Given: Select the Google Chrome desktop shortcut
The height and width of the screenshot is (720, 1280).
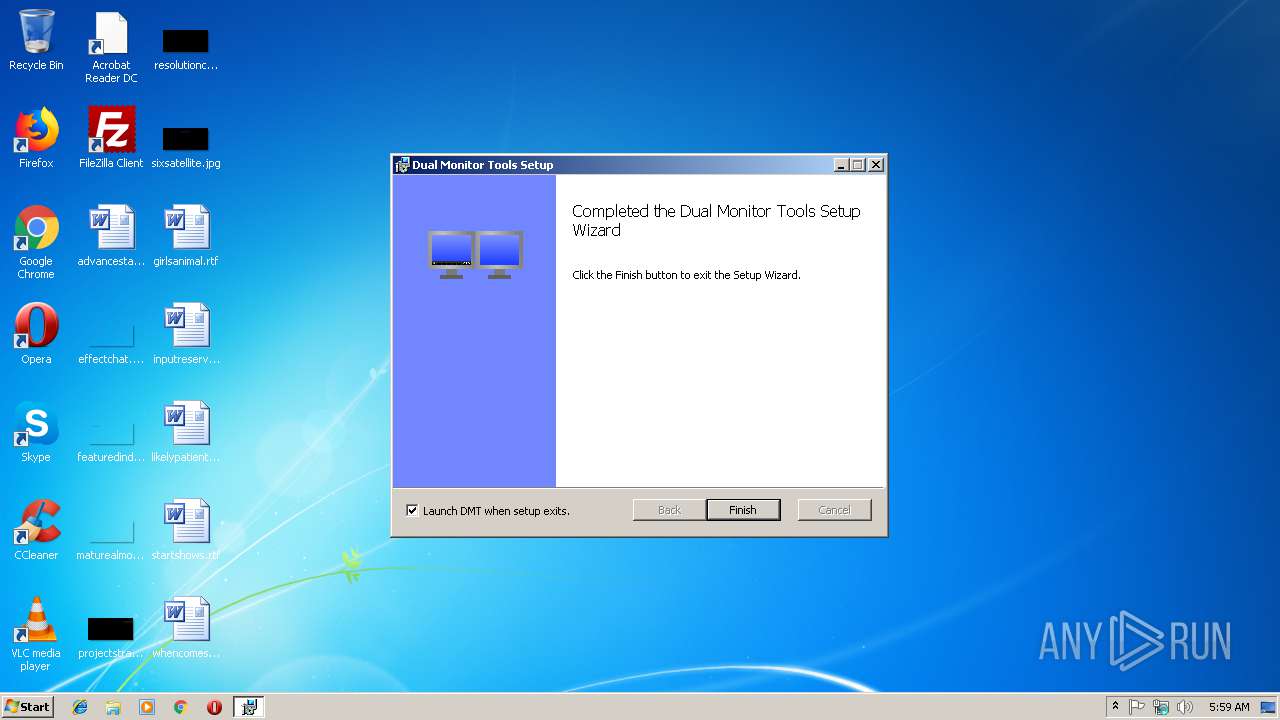Looking at the screenshot, I should pyautogui.click(x=36, y=242).
